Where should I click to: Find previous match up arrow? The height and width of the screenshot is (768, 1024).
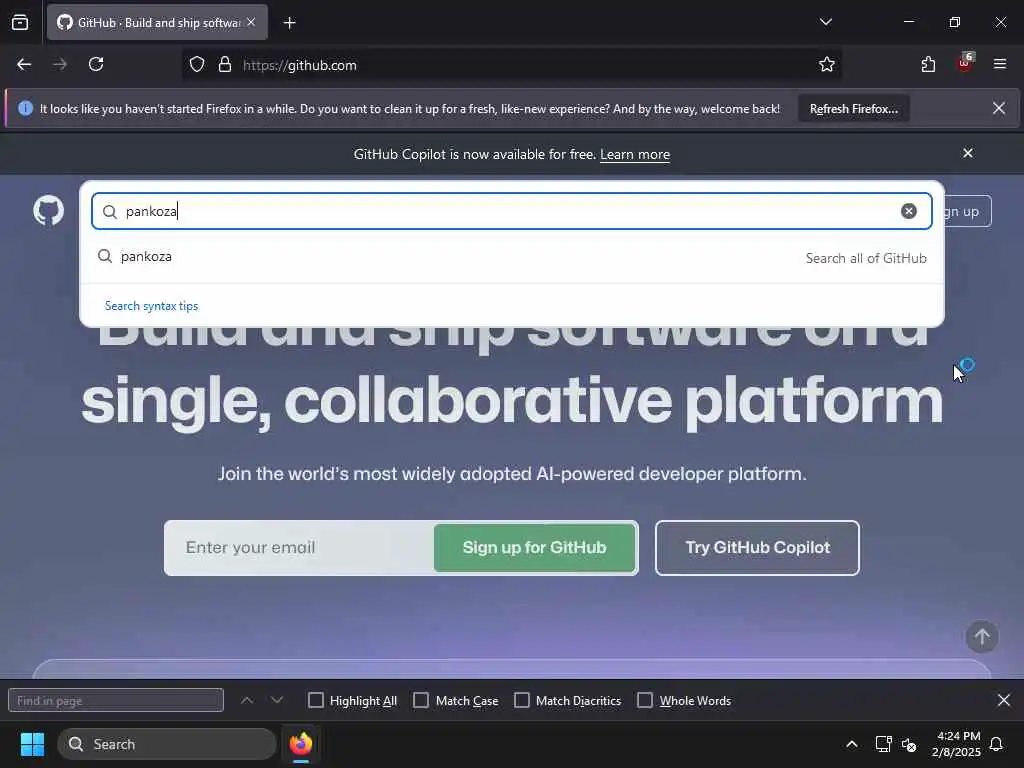click(x=247, y=701)
